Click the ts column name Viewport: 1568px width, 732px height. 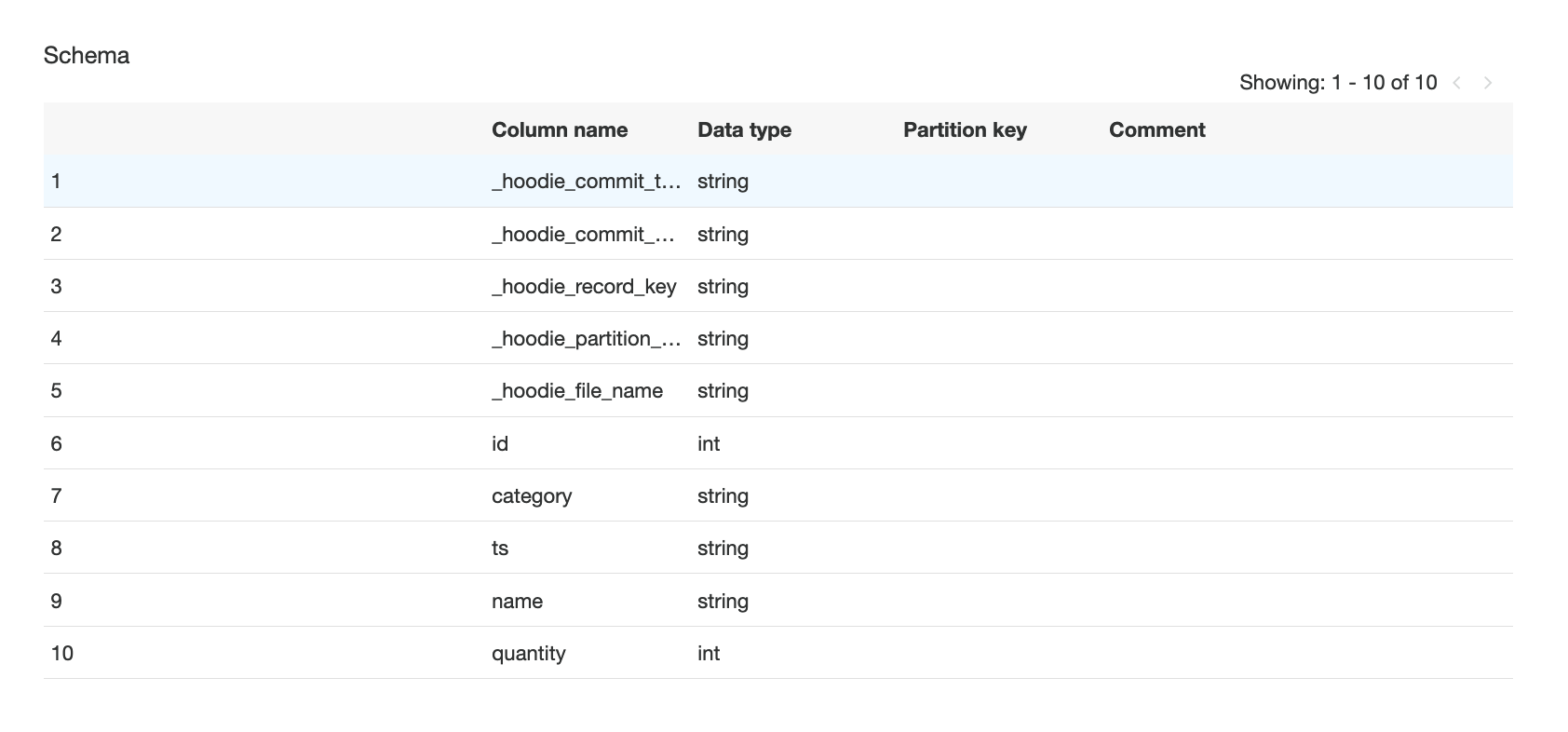pyautogui.click(x=500, y=549)
